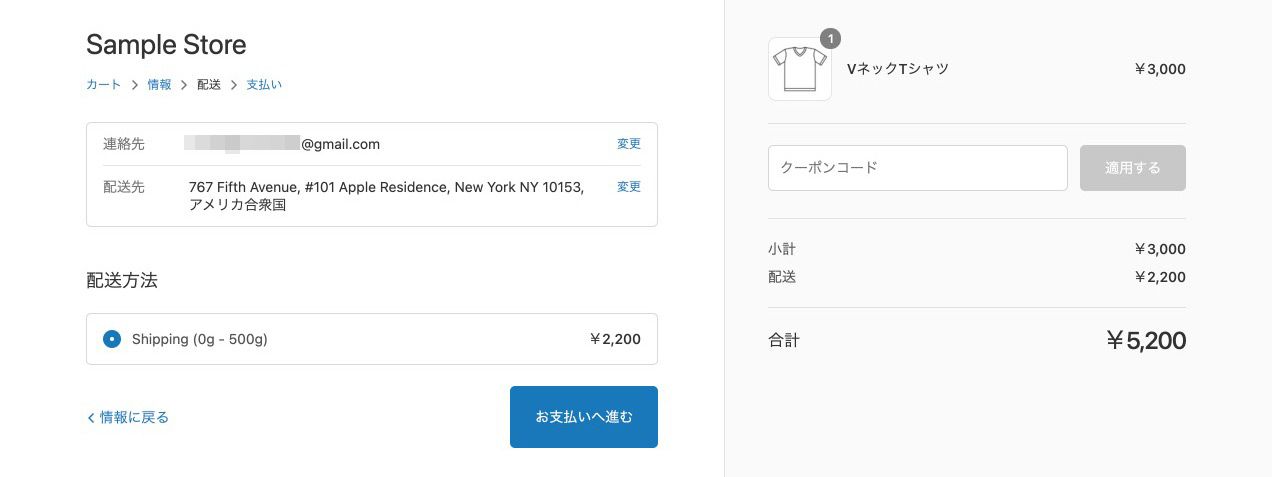Select the Shipping (0g - 500g) radio button

click(x=112, y=339)
